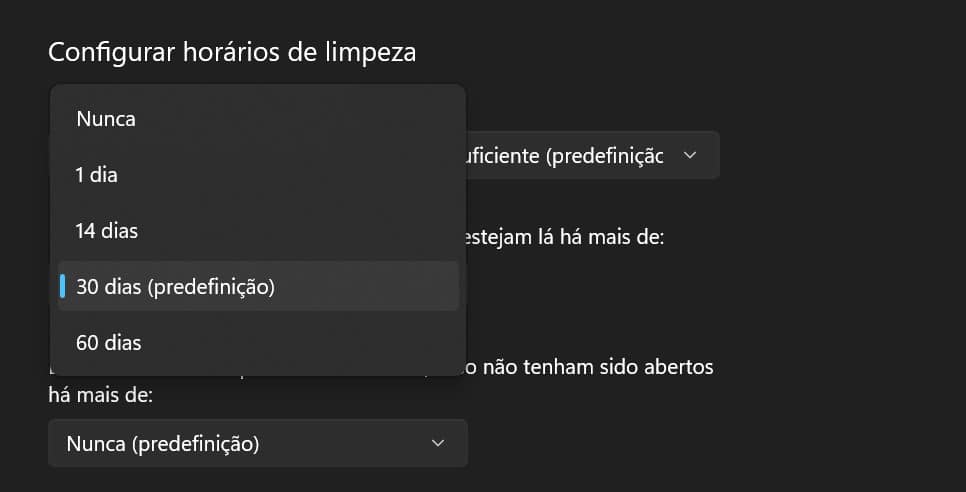Click the "estejam lá há mais de:" label
966x492 pixels.
tap(565, 238)
